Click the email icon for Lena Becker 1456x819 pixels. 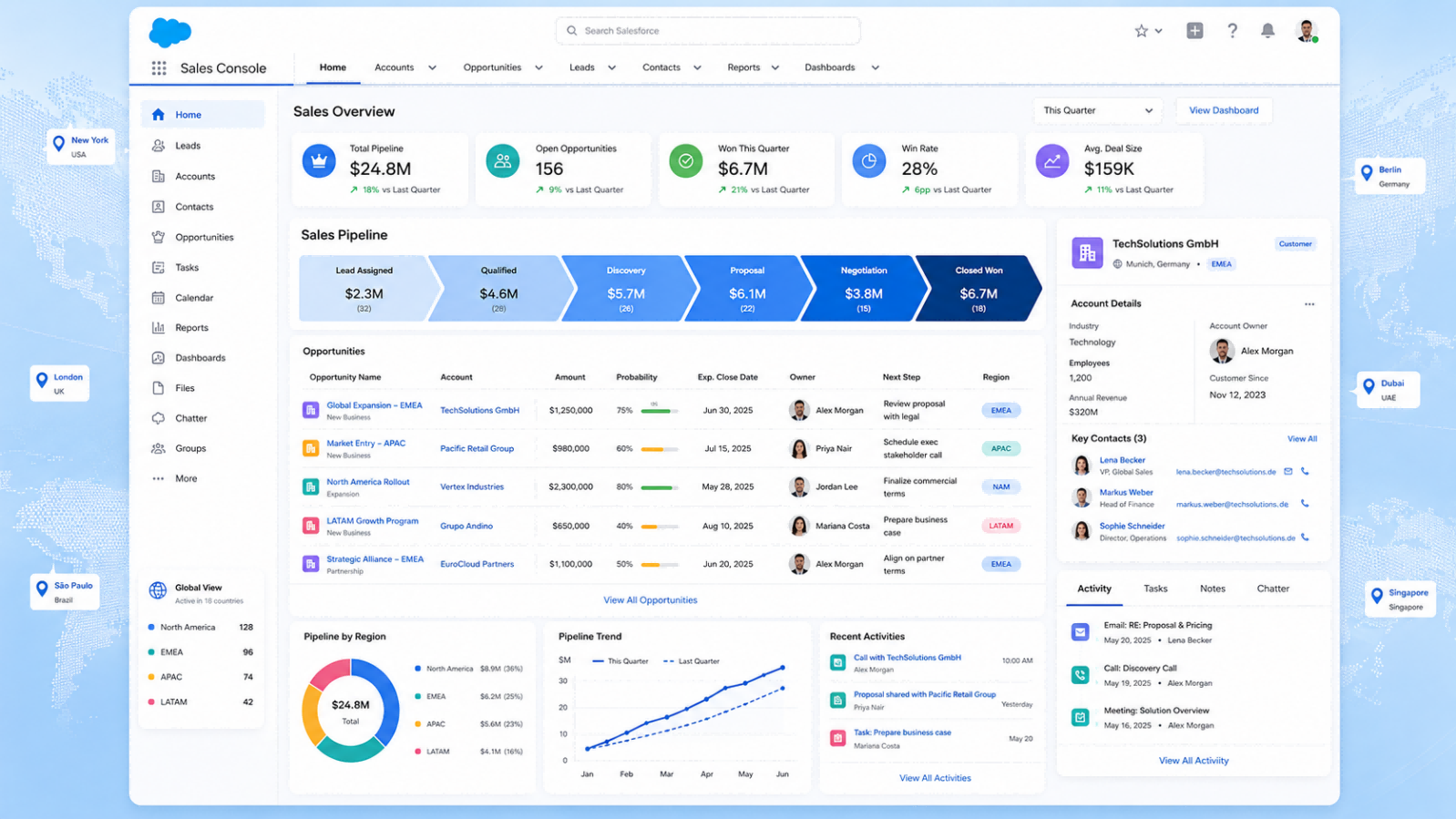pyautogui.click(x=1287, y=472)
